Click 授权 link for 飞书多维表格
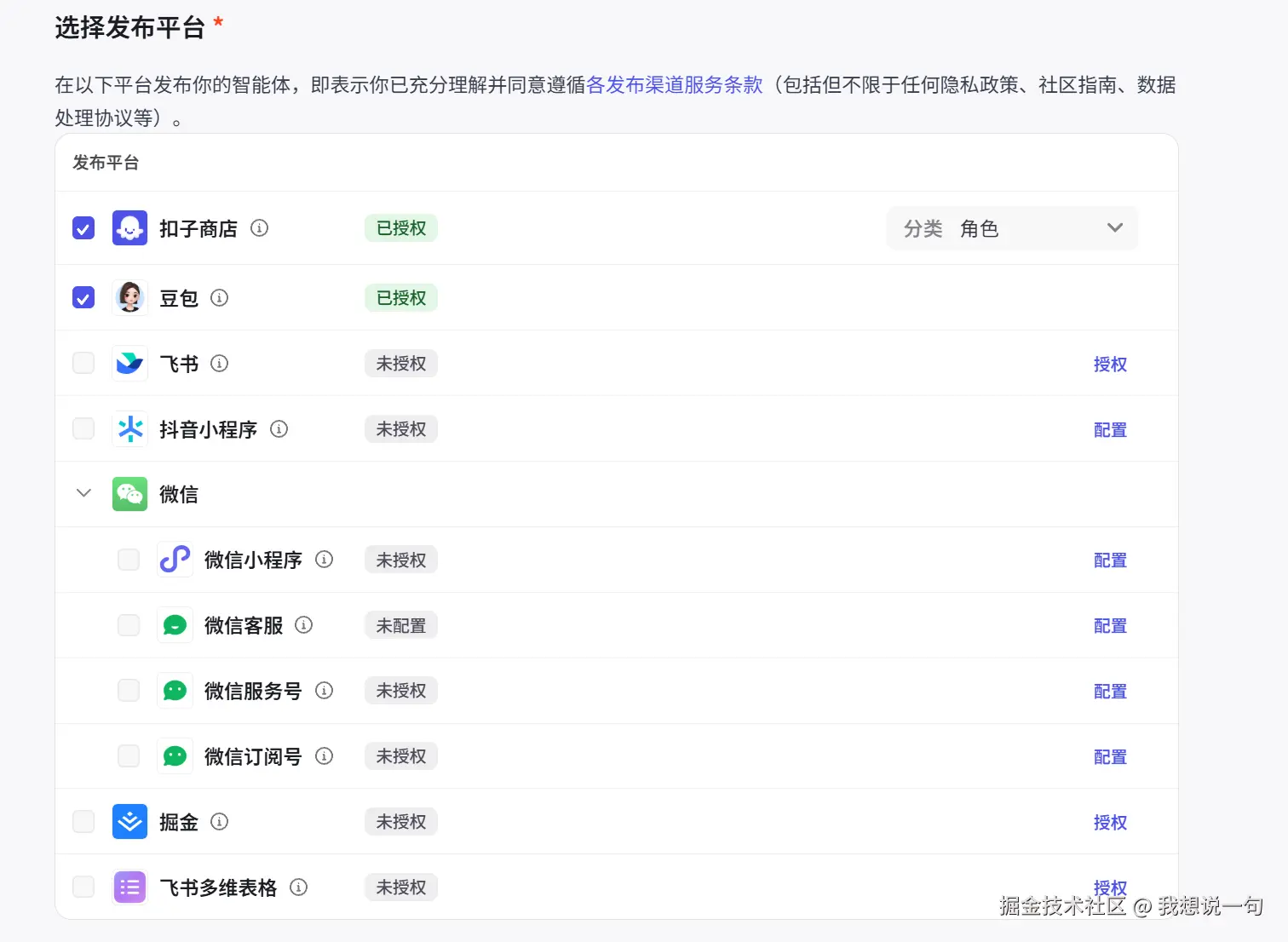Screen dimensions: 1288x942 (1110, 887)
